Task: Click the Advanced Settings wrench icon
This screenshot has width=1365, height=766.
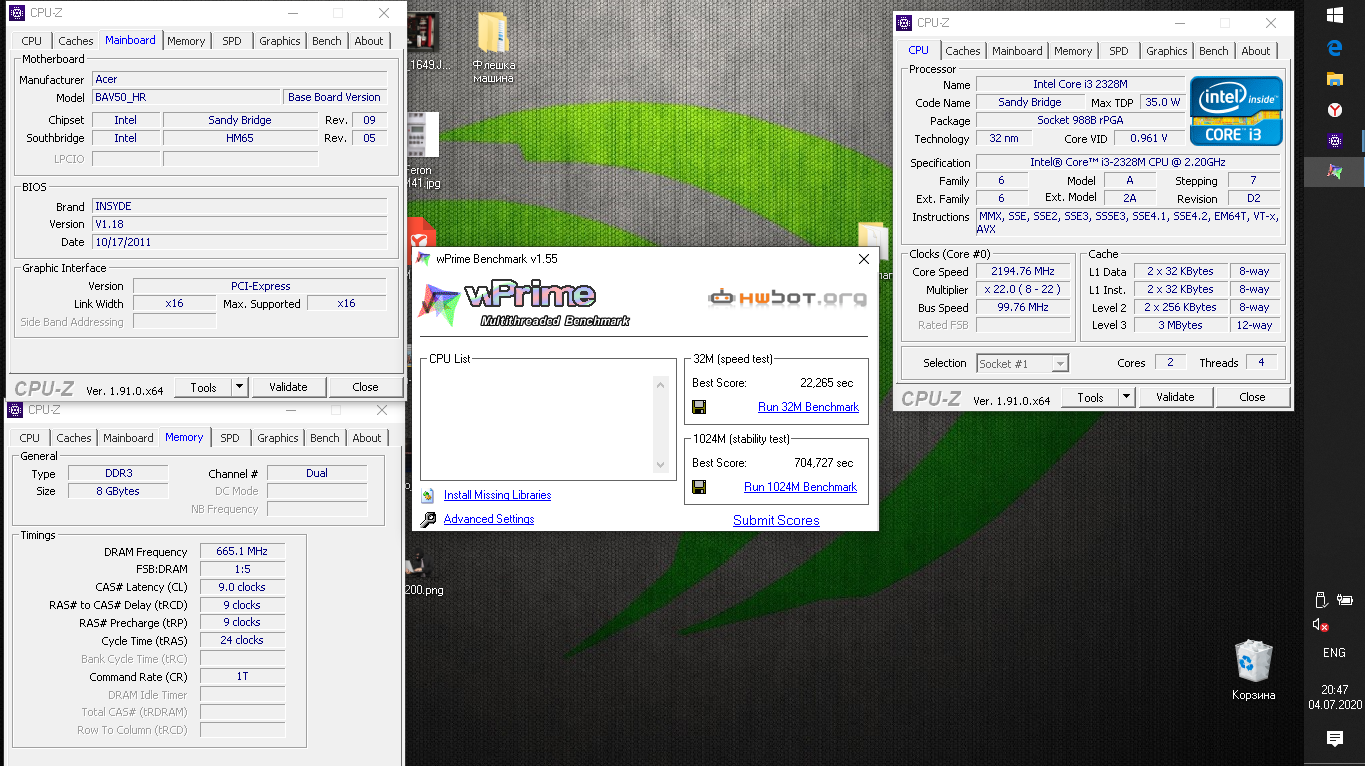Action: (428, 519)
